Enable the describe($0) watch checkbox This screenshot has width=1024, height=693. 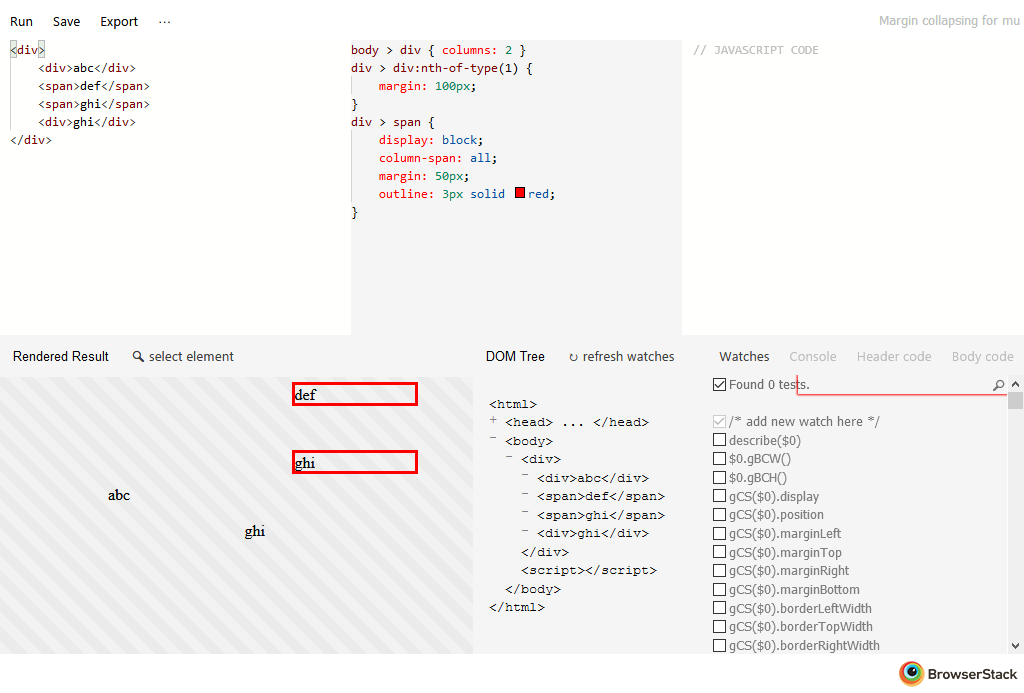[719, 440]
